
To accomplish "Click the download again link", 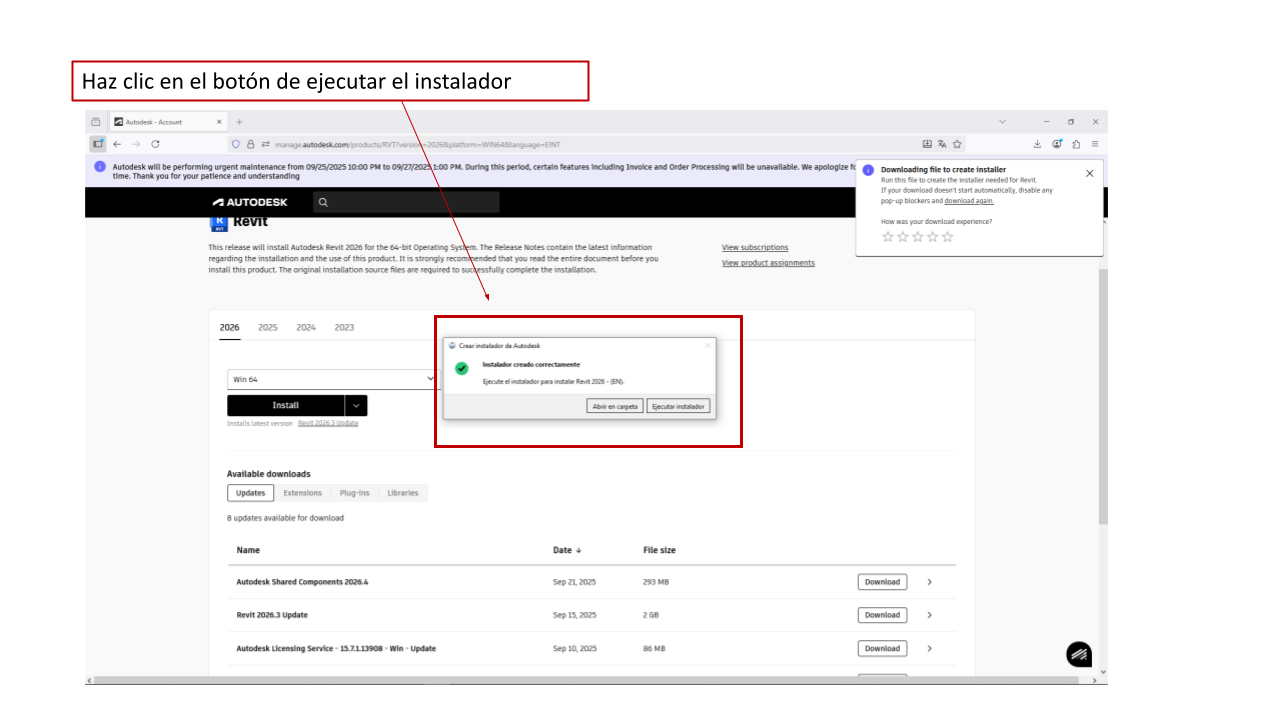I will [969, 201].
